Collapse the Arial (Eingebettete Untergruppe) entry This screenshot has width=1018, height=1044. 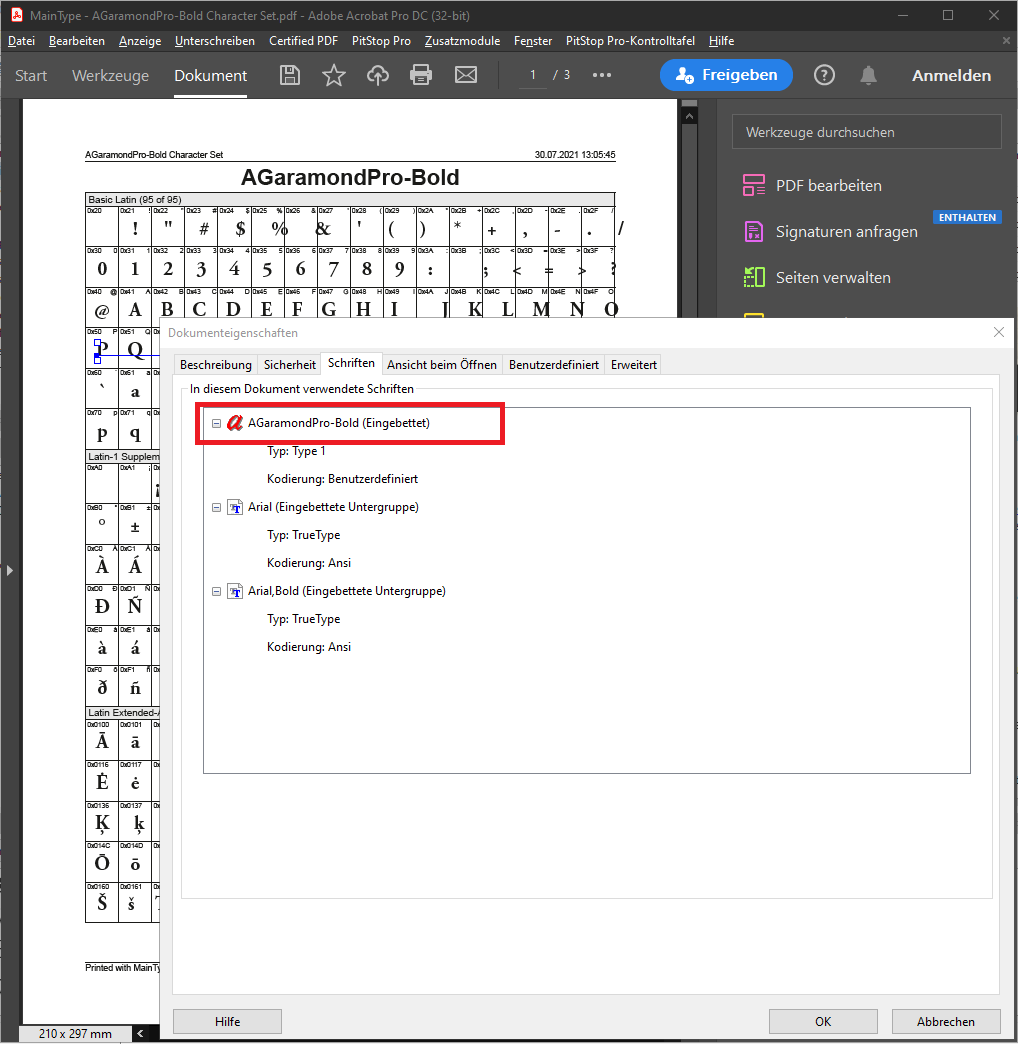(216, 507)
